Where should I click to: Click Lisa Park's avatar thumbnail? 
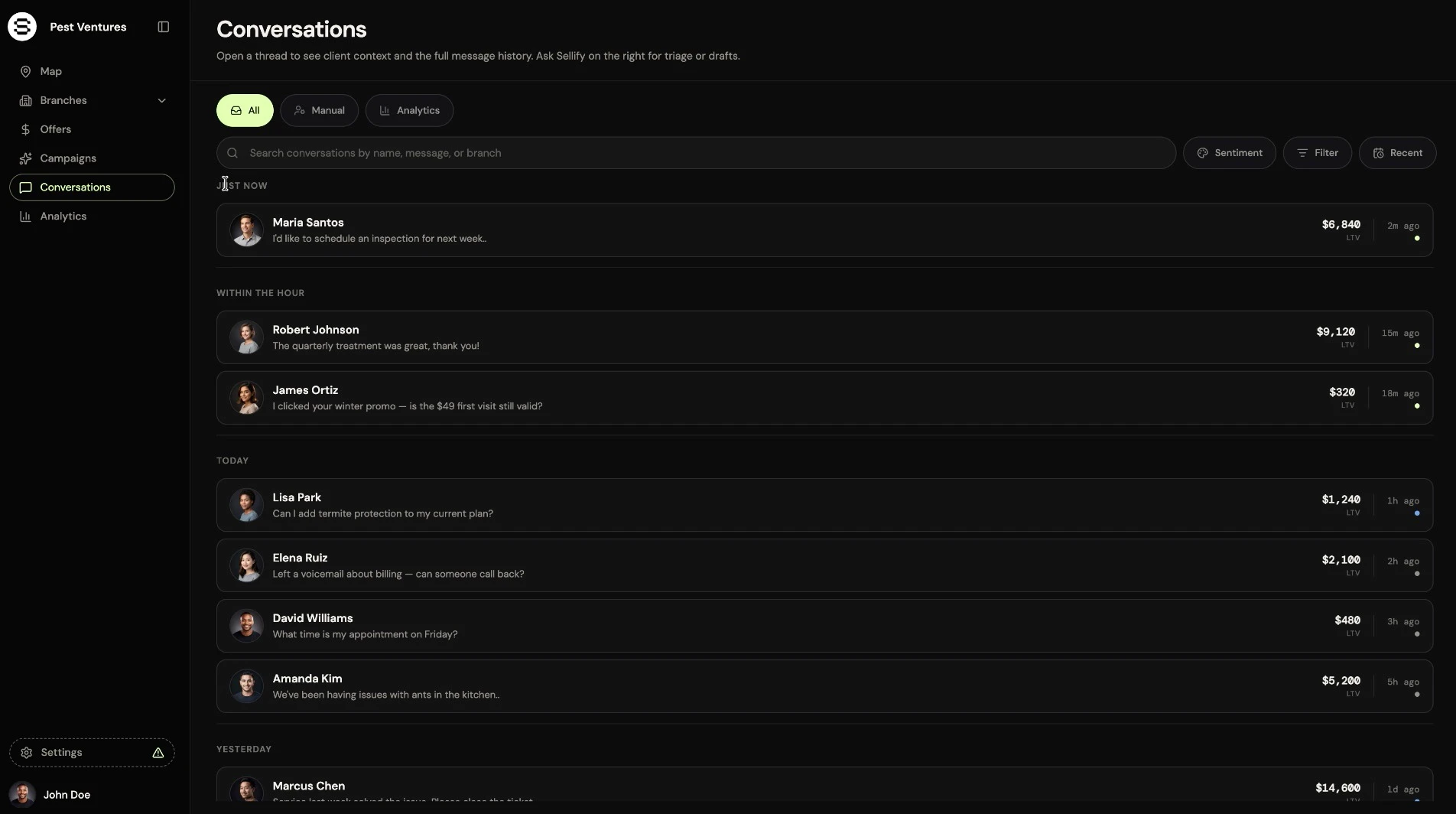[x=246, y=505]
